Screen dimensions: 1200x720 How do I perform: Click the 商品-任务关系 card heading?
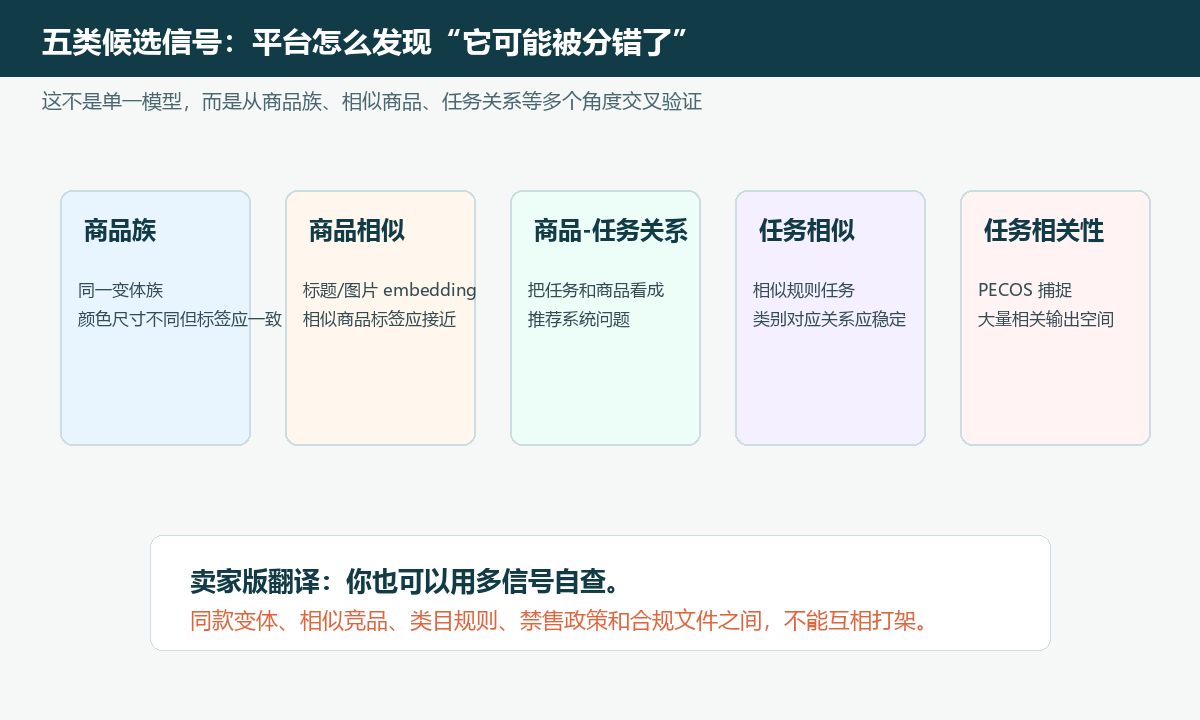[610, 231]
